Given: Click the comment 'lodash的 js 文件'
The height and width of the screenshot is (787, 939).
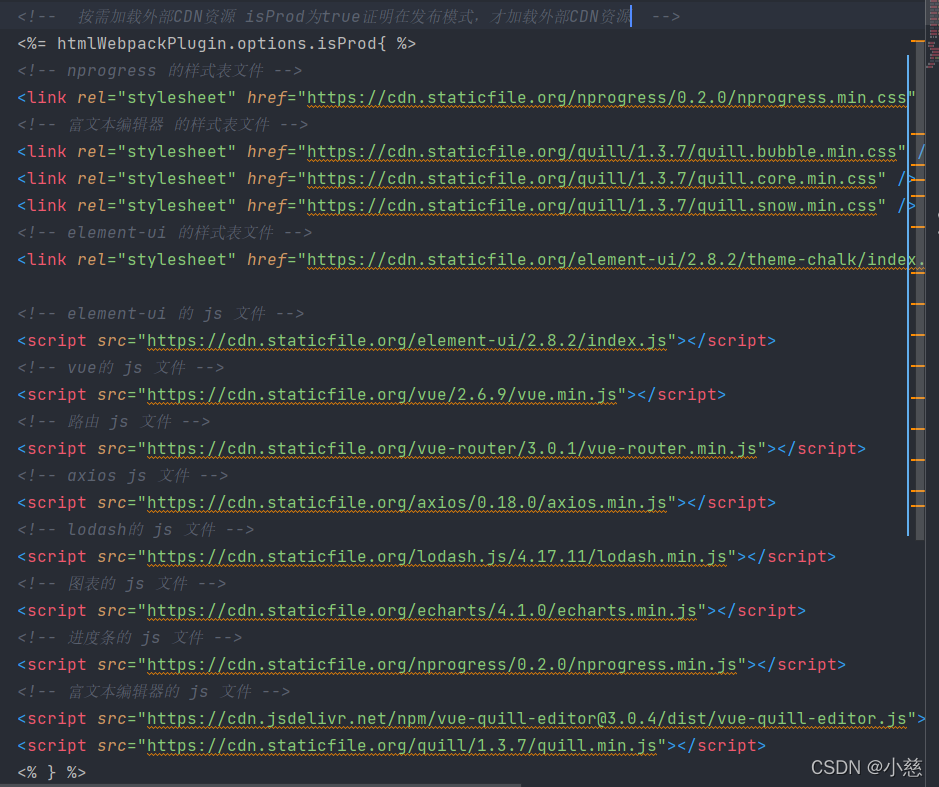Looking at the screenshot, I should click(x=135, y=529).
